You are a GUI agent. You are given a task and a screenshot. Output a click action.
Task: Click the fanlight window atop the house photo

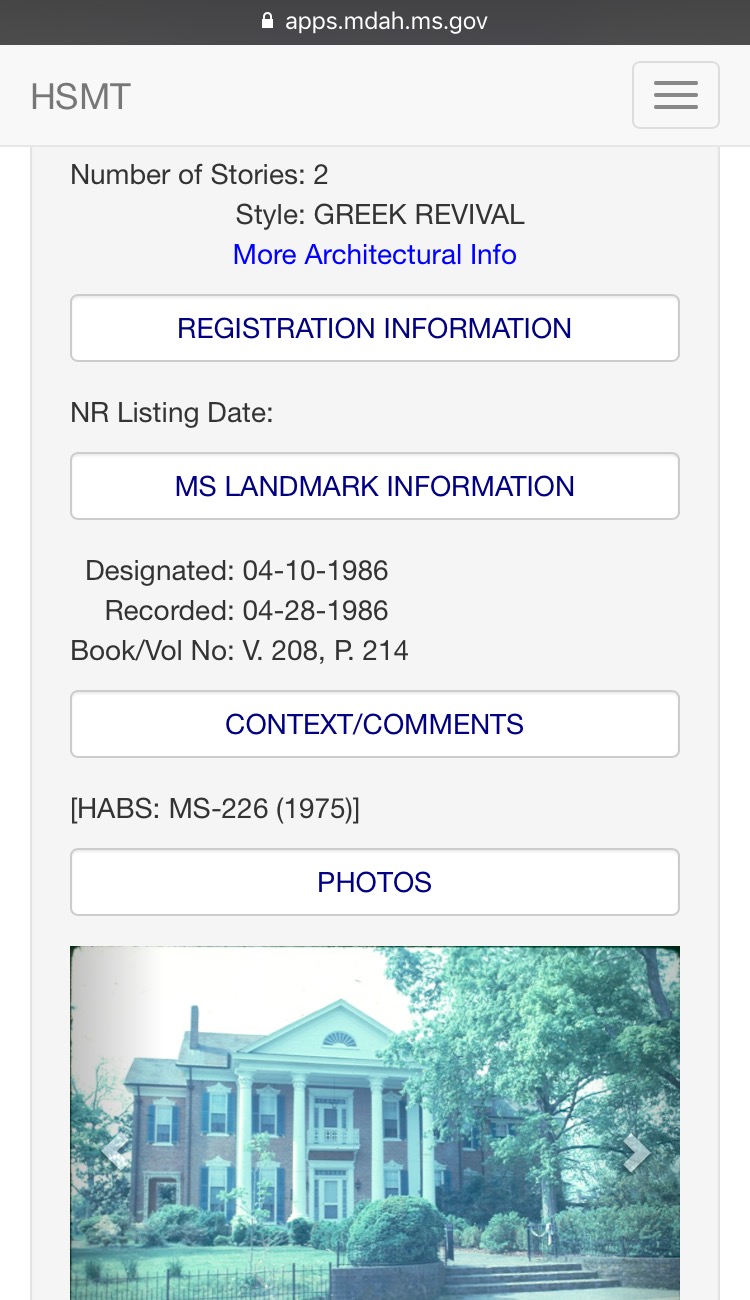click(340, 1040)
